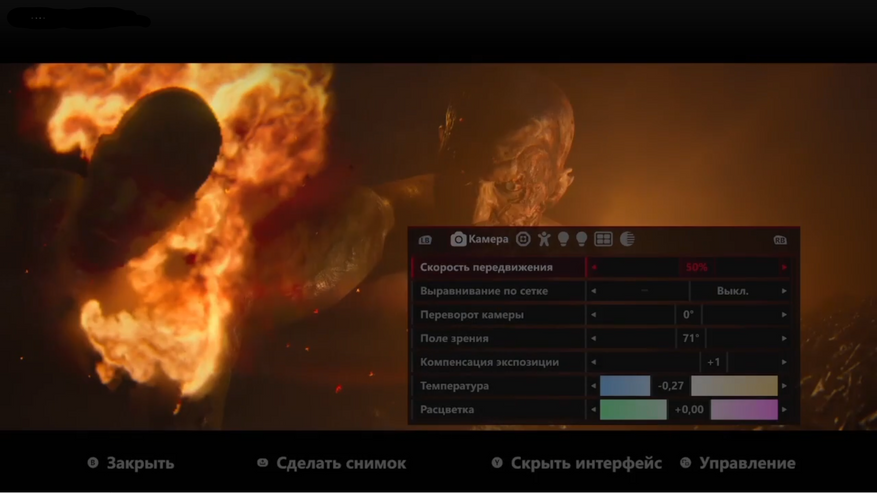
Task: Select the second light bulb tab
Action: click(582, 239)
